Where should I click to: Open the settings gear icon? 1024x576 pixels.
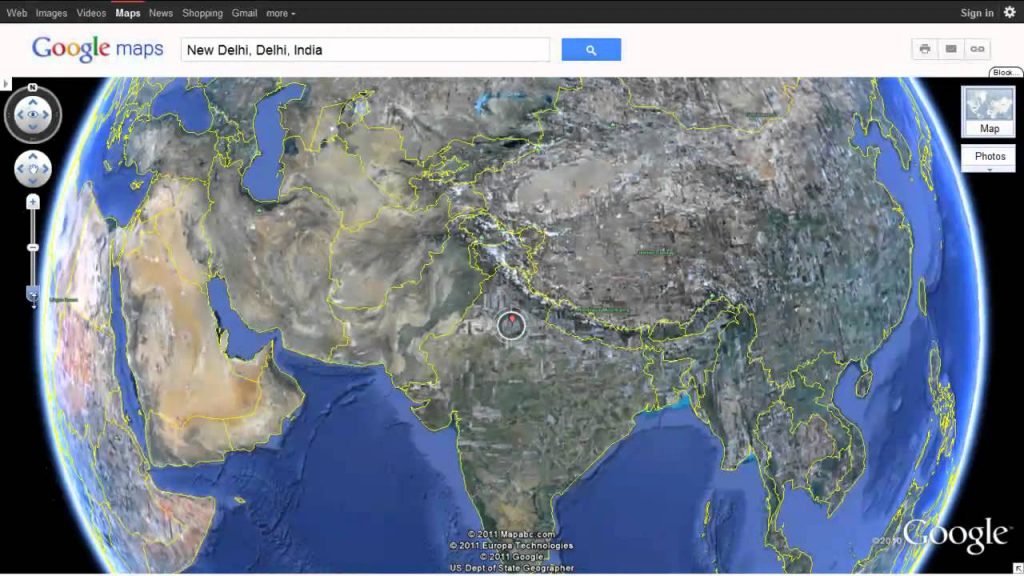pyautogui.click(x=1010, y=12)
